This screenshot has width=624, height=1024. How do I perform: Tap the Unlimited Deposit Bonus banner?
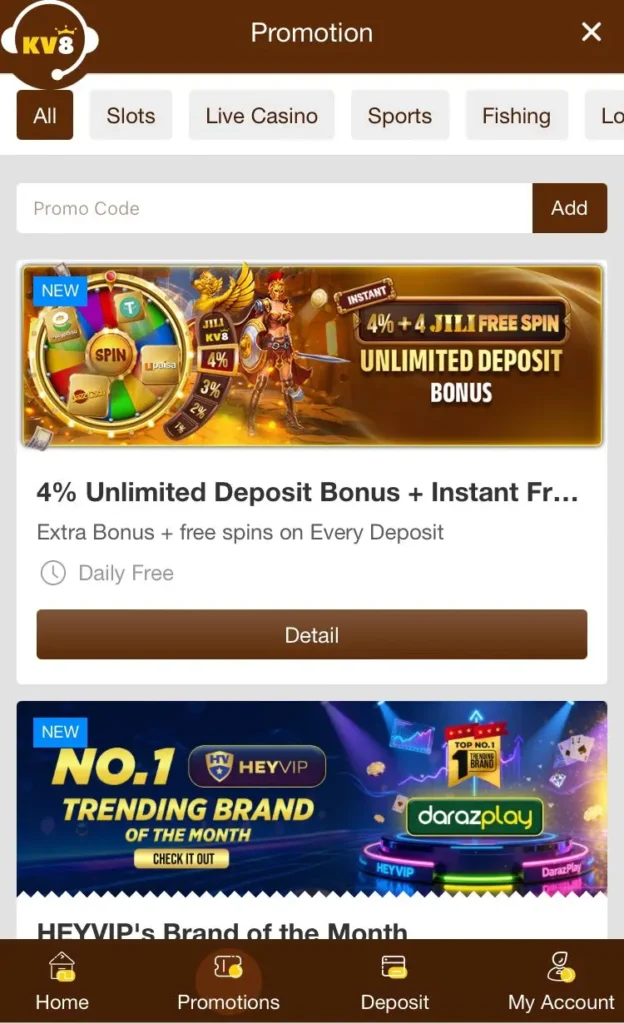(312, 355)
